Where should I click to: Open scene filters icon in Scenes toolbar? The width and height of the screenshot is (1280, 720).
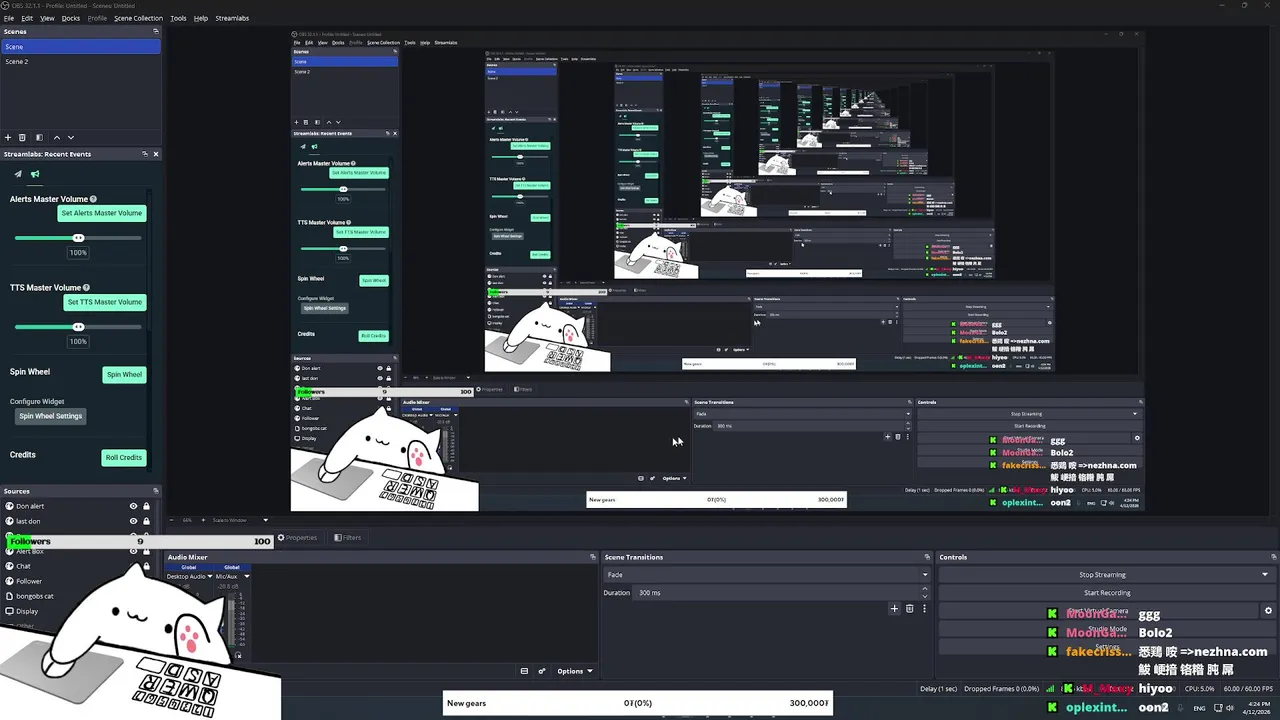coord(39,137)
